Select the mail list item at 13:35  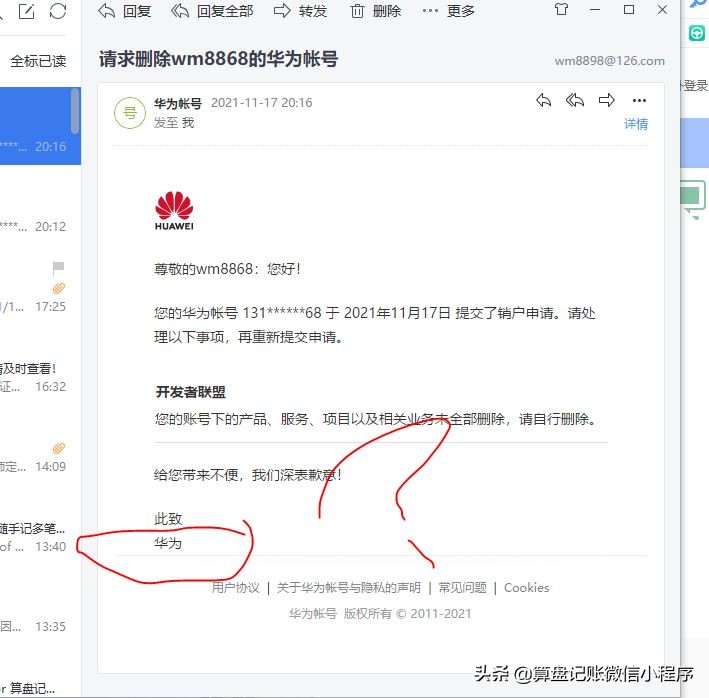tap(40, 606)
